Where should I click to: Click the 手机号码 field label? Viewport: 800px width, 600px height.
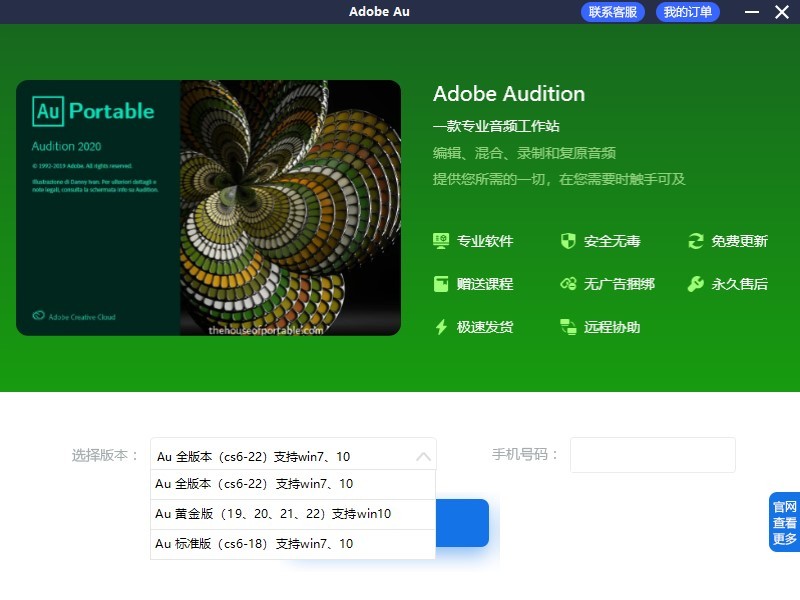point(525,454)
